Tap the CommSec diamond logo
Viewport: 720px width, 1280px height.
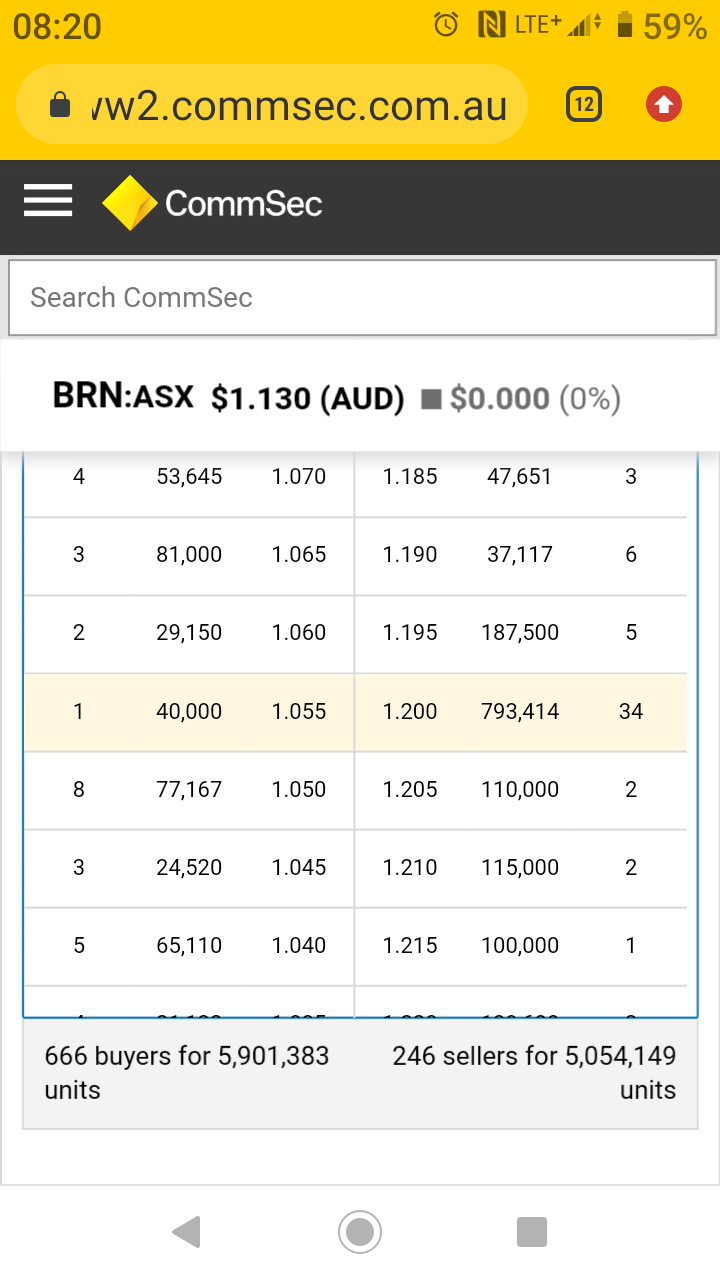(130, 203)
